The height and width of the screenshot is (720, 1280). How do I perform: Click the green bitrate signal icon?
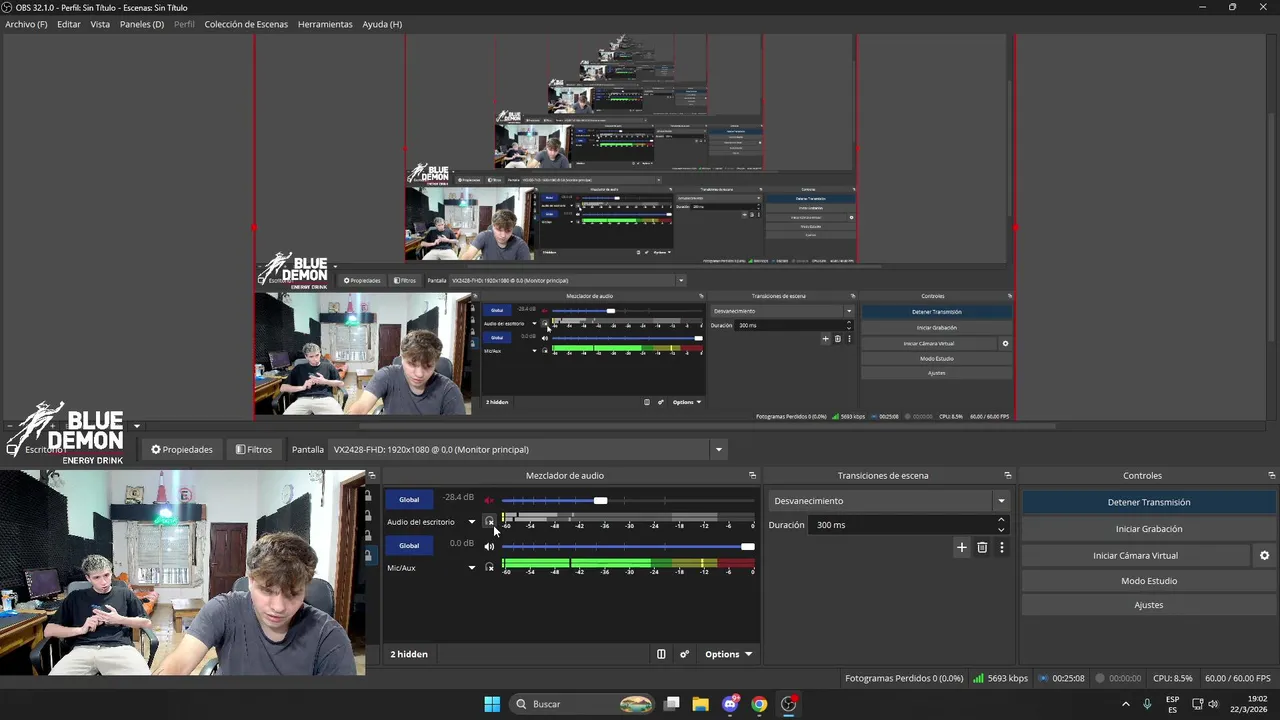[978, 678]
